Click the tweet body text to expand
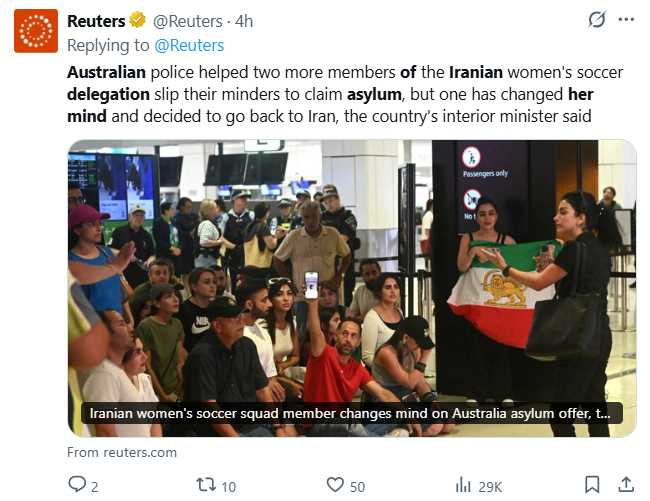This screenshot has width=650, height=501. click(x=345, y=94)
